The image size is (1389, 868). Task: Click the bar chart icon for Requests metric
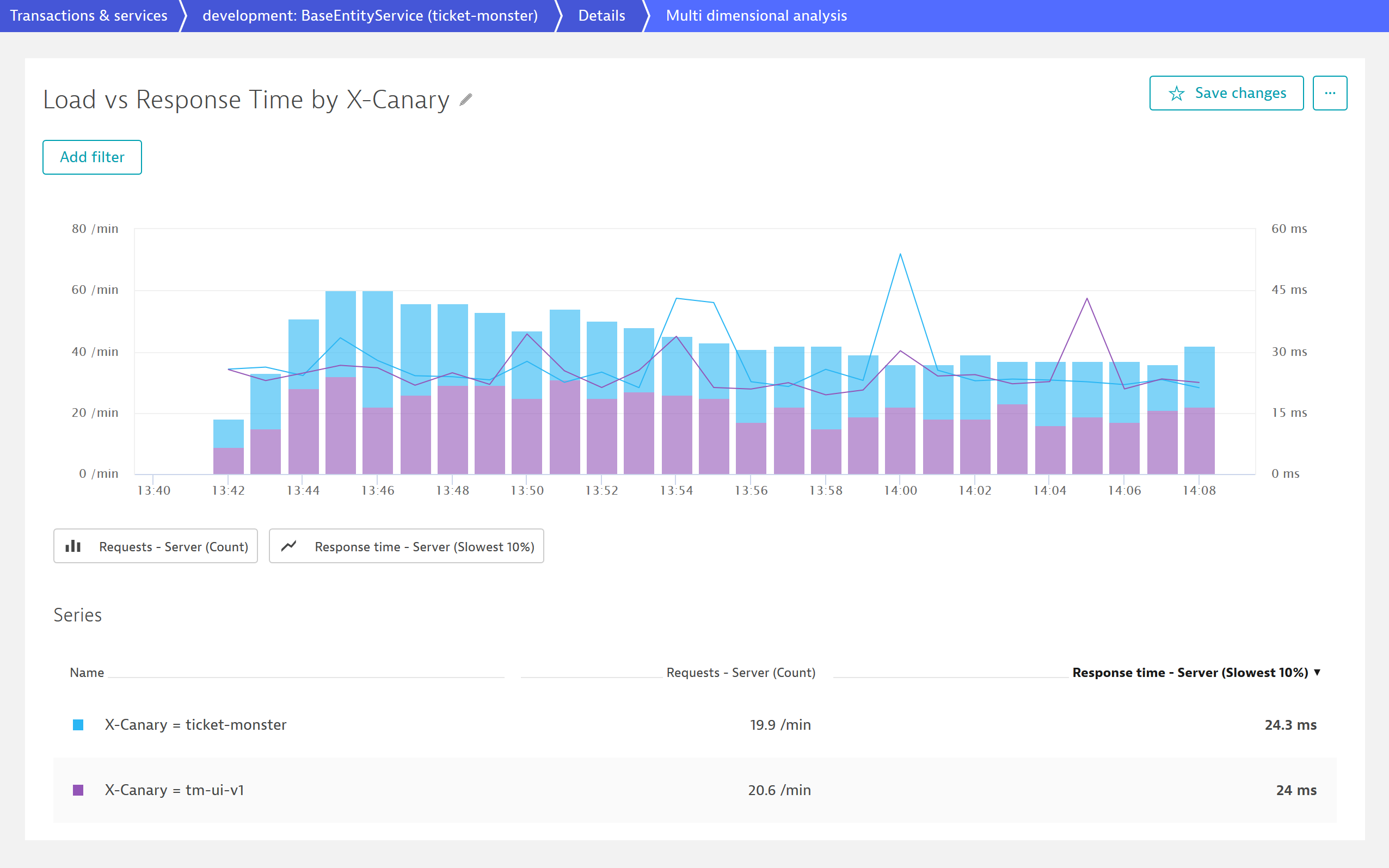(73, 546)
